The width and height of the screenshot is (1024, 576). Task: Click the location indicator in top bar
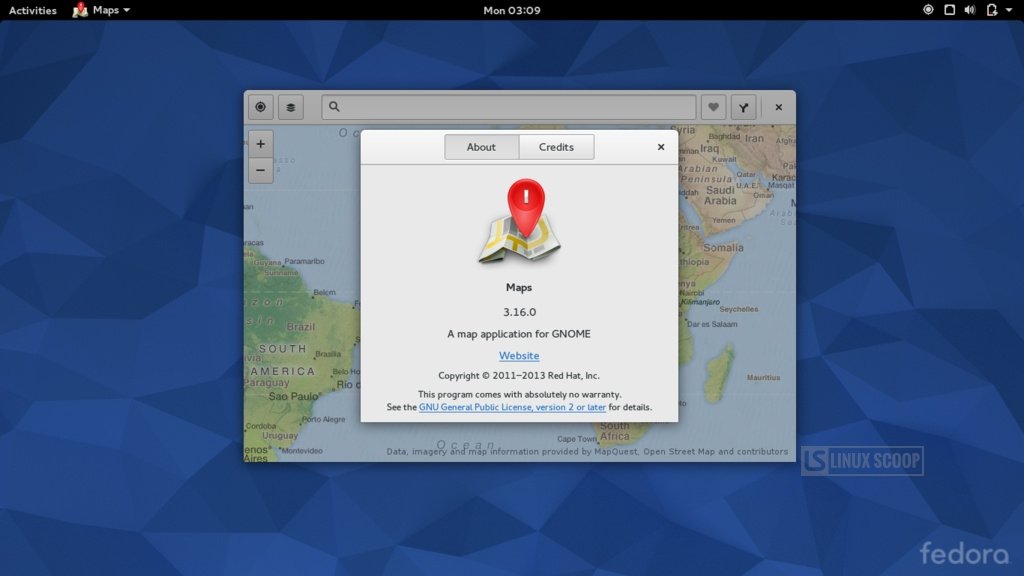928,10
